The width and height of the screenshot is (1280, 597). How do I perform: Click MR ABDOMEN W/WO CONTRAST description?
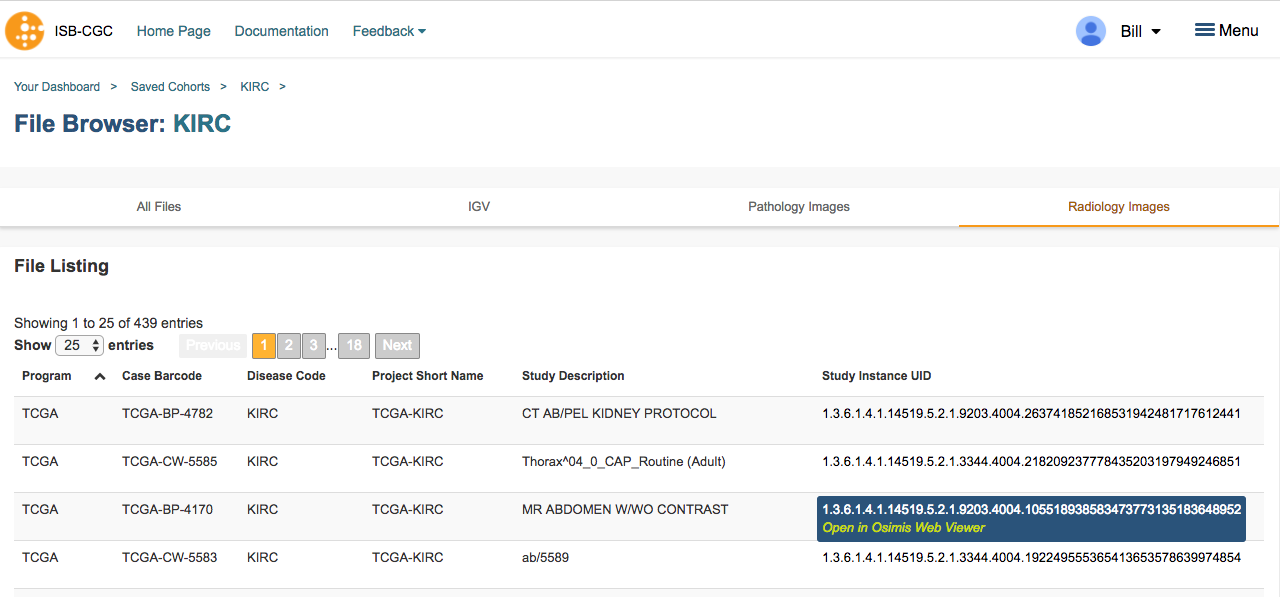tap(625, 509)
